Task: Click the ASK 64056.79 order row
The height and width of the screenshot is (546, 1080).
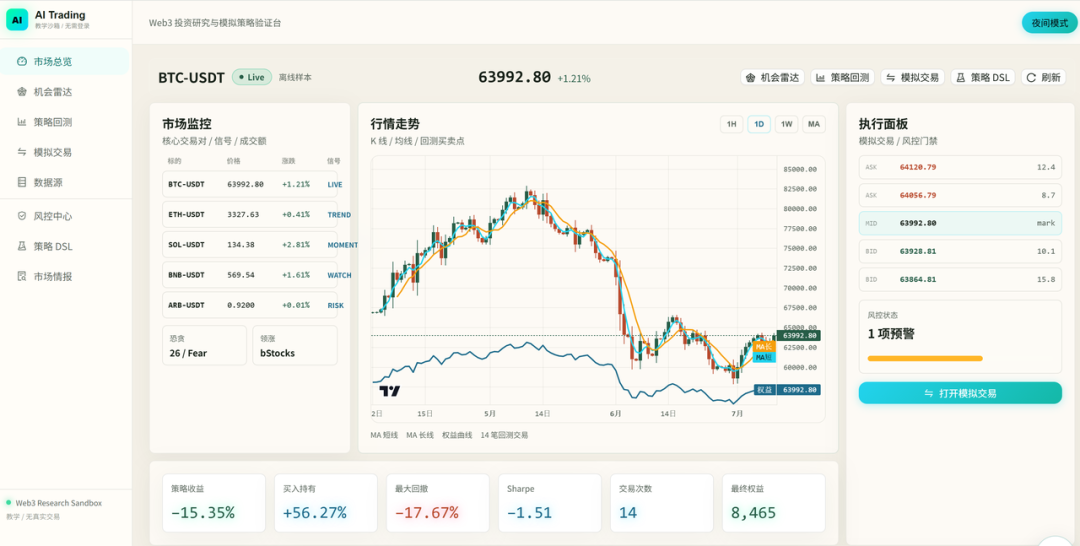Action: [x=960, y=196]
